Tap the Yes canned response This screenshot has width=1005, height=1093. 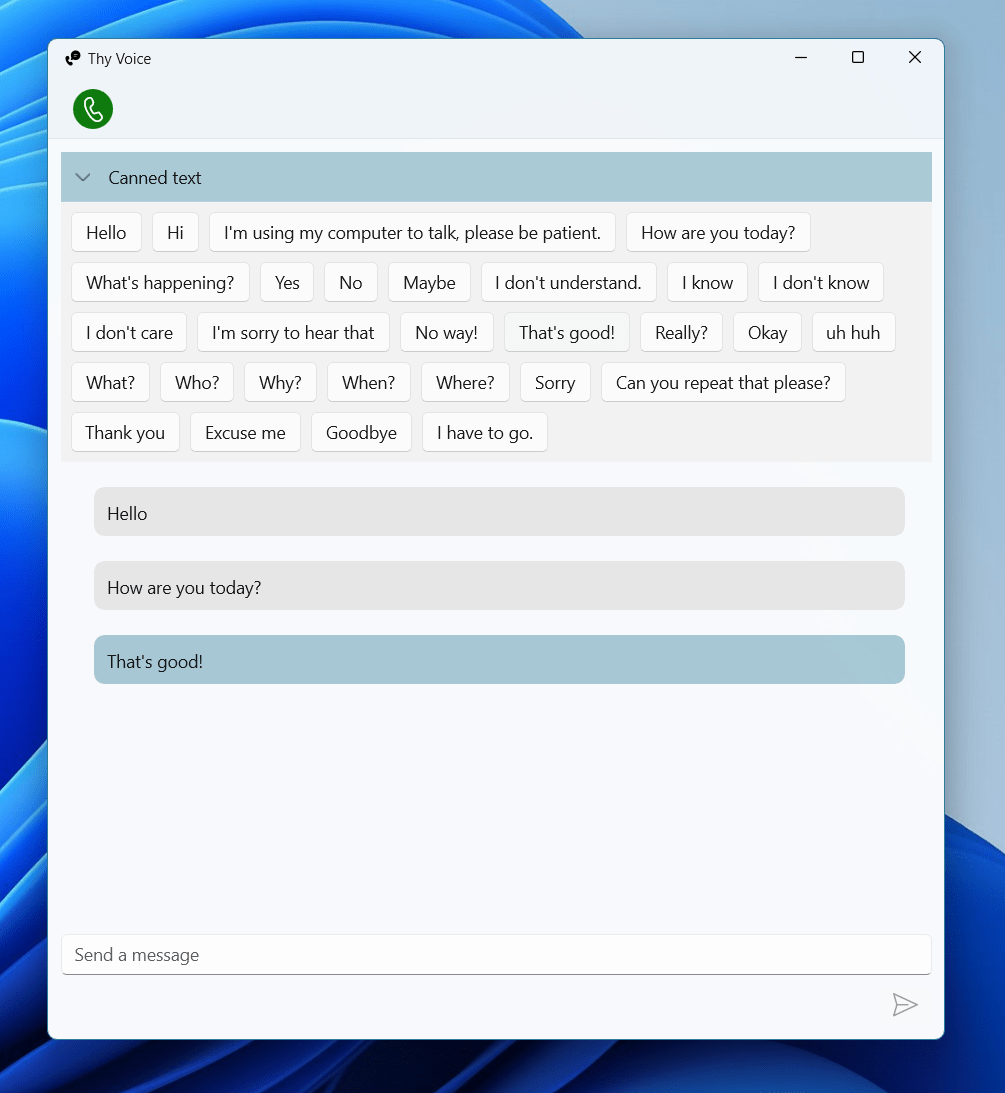coord(287,283)
